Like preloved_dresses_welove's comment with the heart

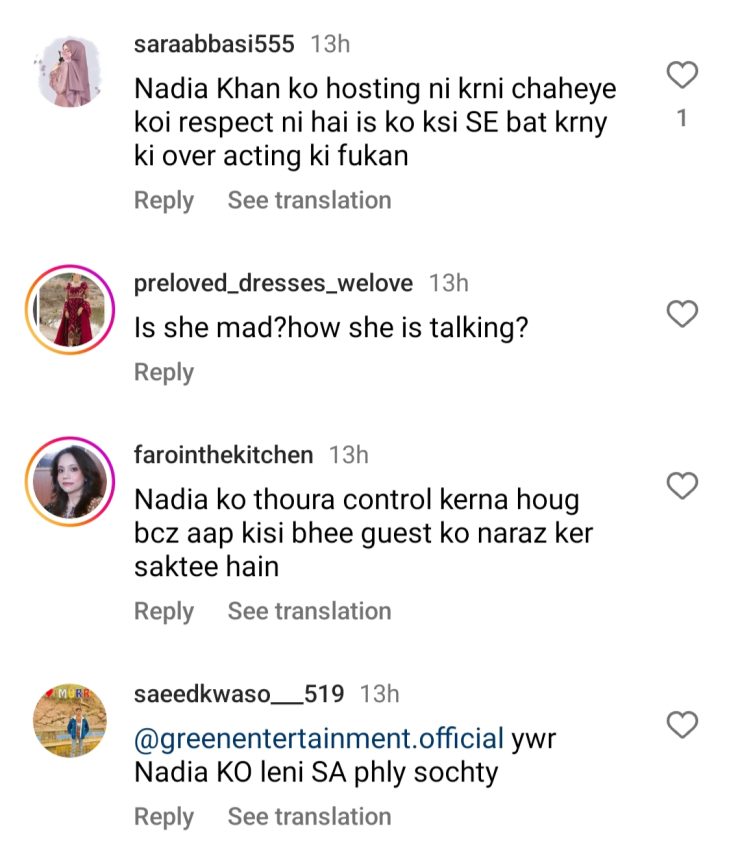point(682,315)
